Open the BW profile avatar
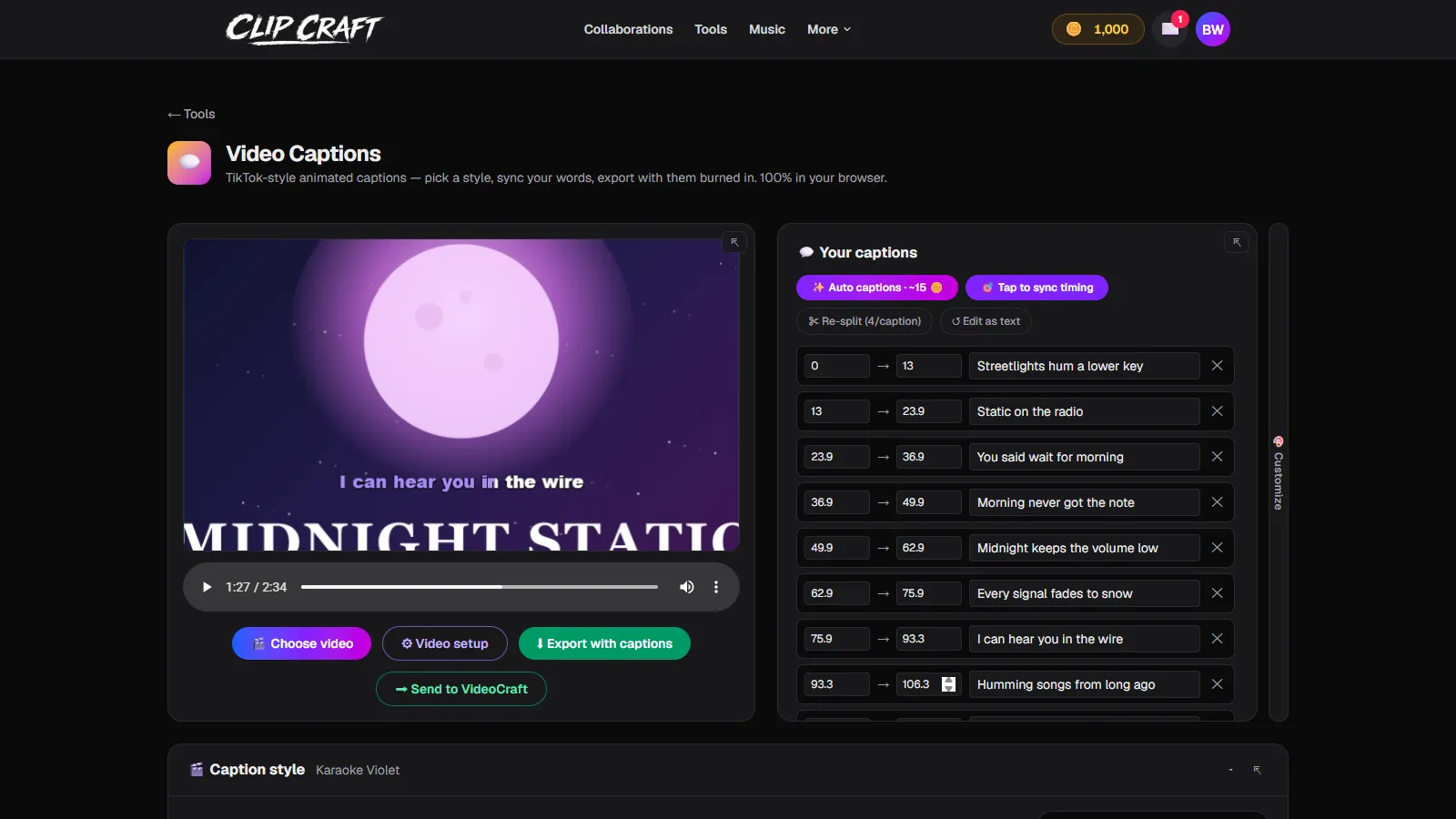This screenshot has height=819, width=1456. click(1213, 29)
